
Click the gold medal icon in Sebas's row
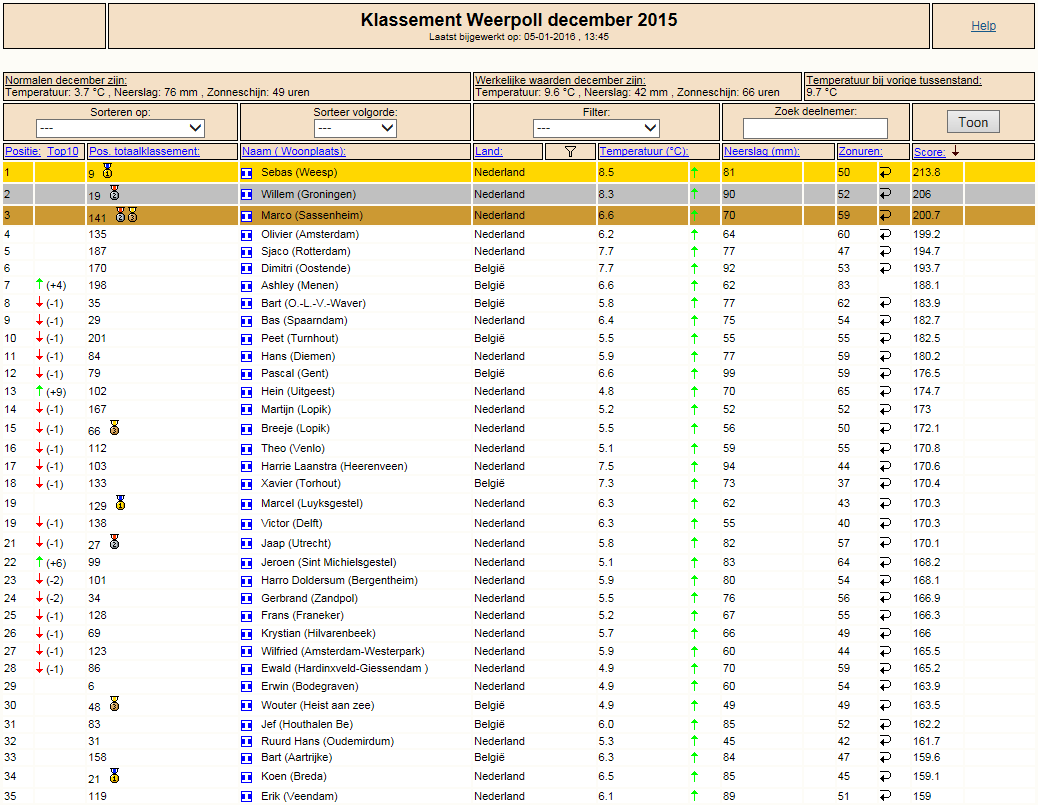(x=107, y=172)
